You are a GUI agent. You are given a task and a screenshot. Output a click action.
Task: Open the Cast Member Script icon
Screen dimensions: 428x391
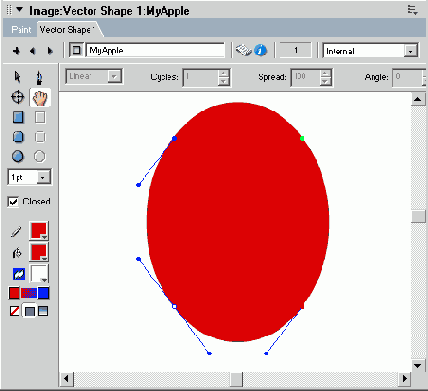244,50
